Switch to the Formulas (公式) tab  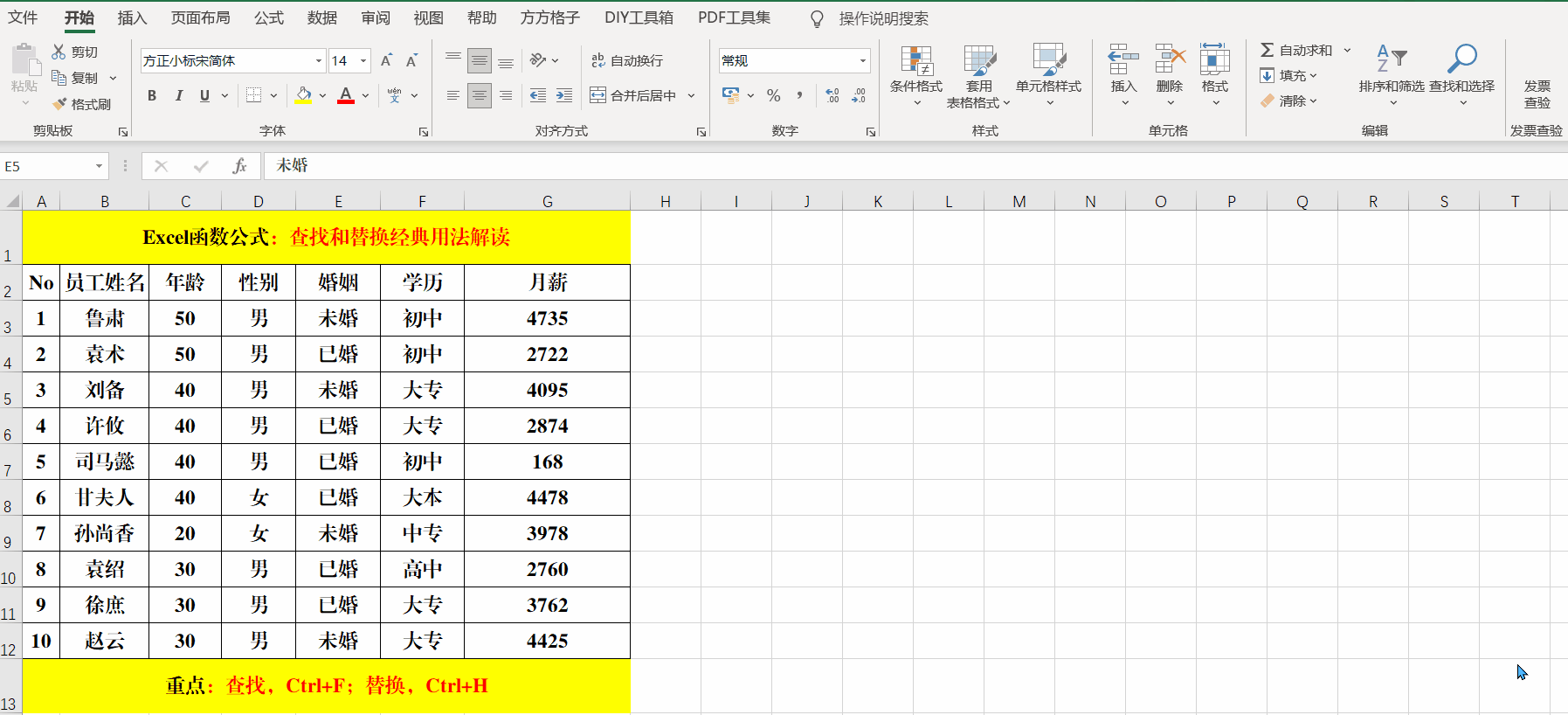point(268,17)
